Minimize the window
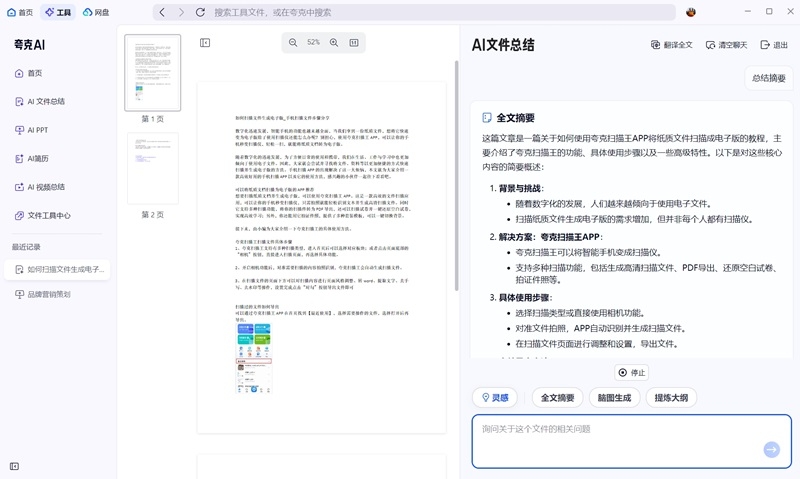Viewport: 800px width, 479px height. 748,11
